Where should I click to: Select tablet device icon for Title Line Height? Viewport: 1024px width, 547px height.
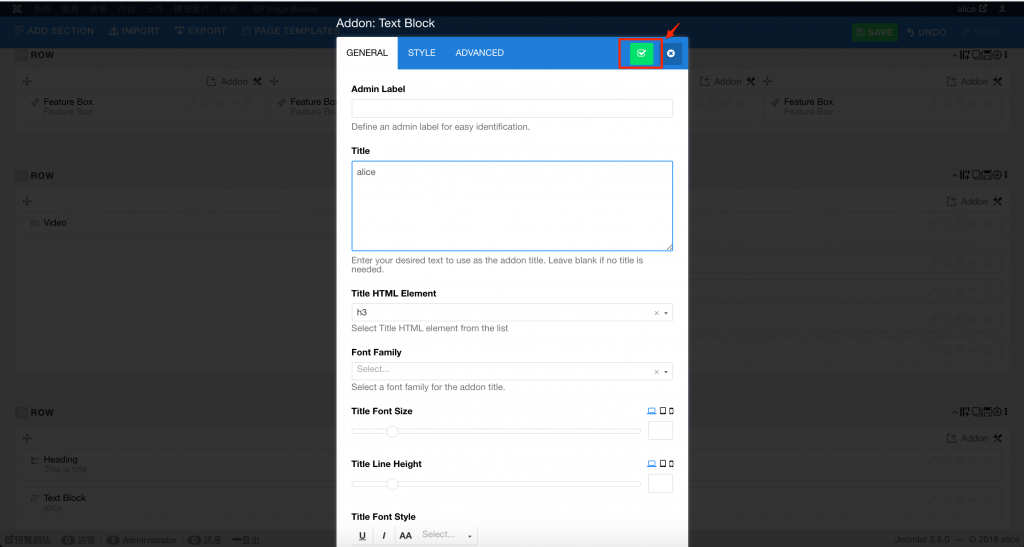[662, 464]
